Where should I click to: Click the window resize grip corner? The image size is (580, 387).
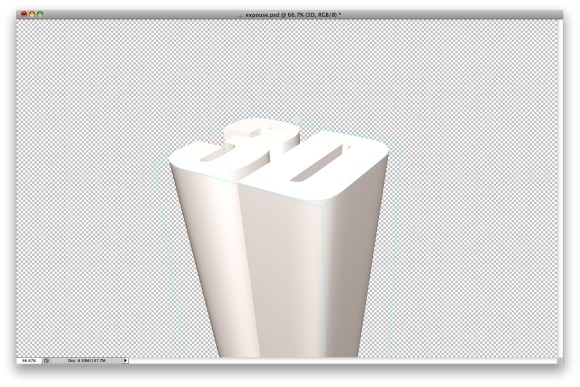560,360
